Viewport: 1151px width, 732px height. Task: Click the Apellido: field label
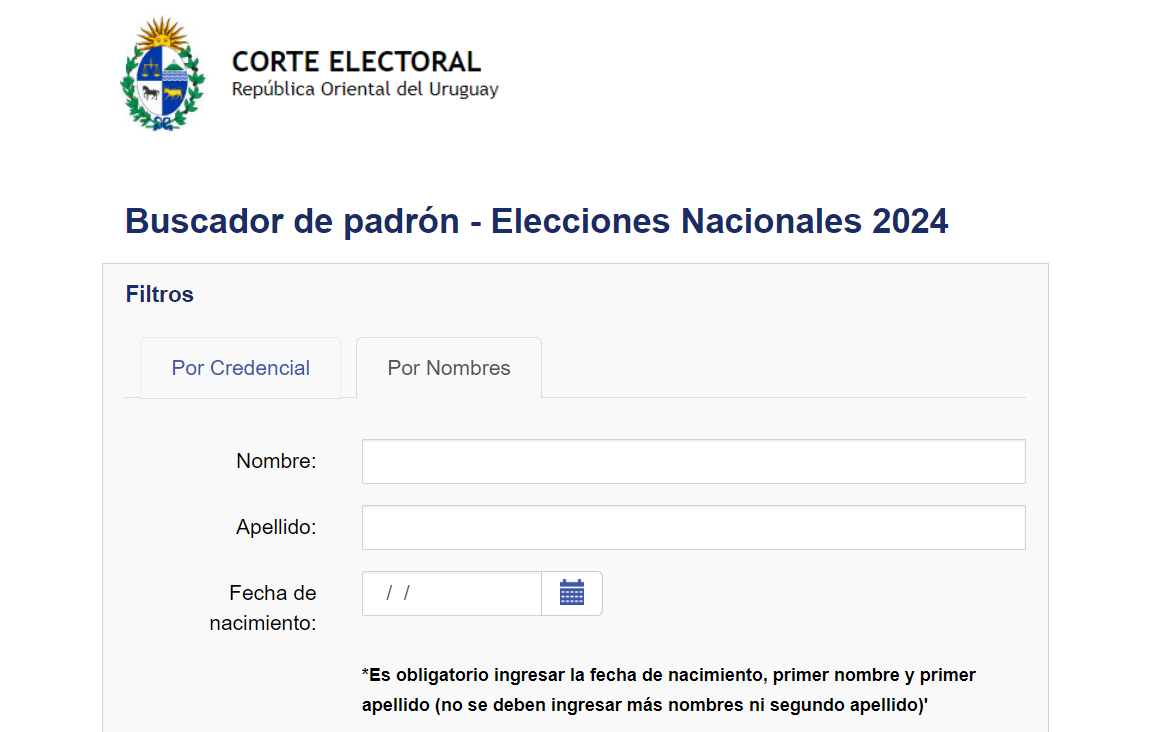point(276,527)
